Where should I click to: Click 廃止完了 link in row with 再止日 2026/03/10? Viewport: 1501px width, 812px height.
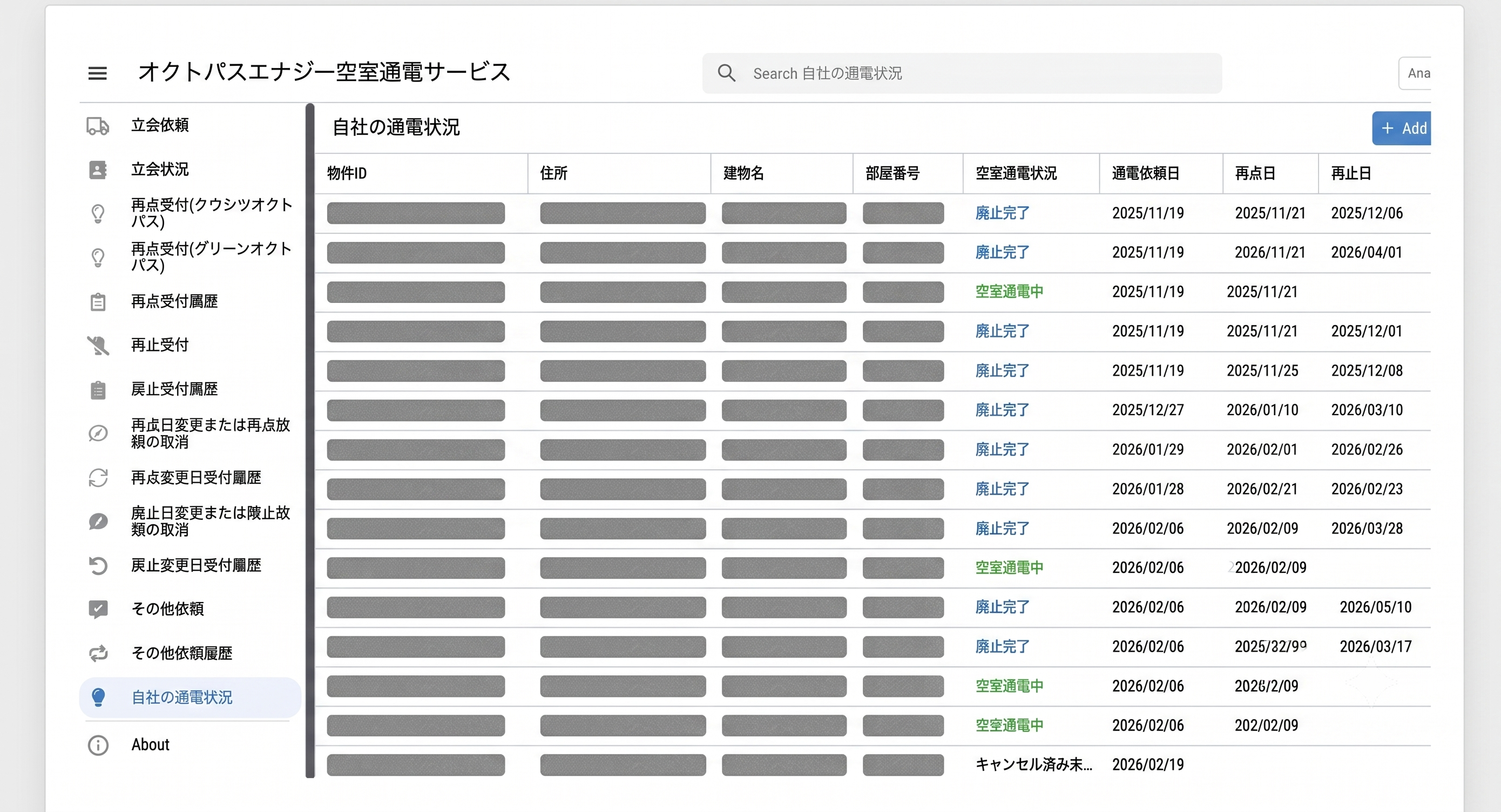click(1002, 410)
